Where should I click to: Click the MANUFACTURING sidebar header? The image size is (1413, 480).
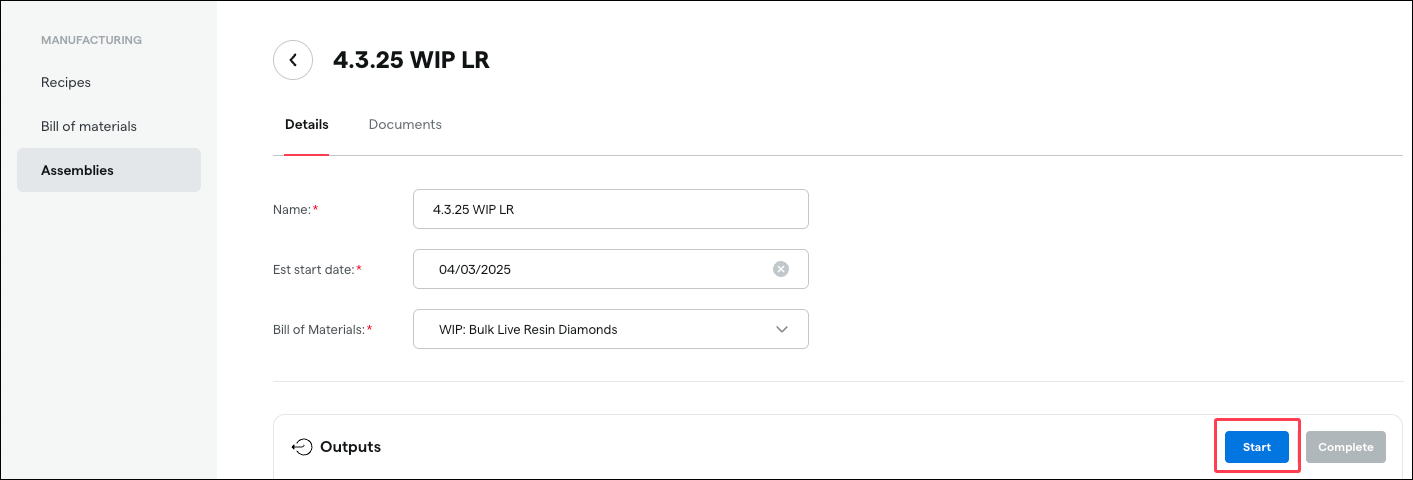[91, 41]
